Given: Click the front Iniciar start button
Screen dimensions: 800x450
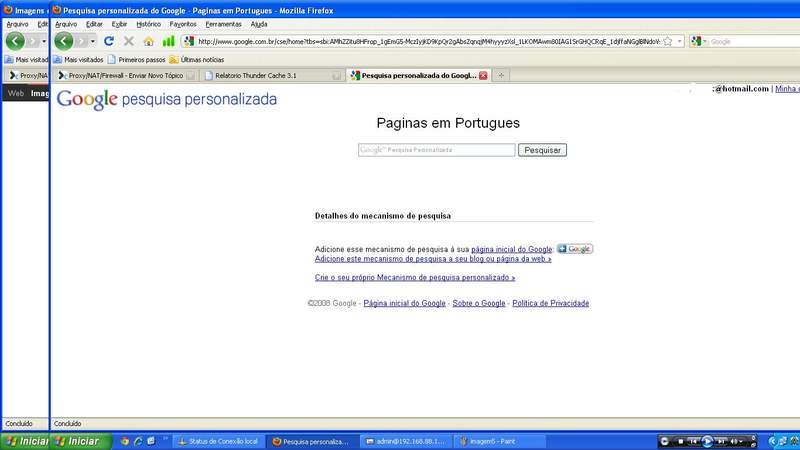Looking at the screenshot, I should (x=79, y=441).
